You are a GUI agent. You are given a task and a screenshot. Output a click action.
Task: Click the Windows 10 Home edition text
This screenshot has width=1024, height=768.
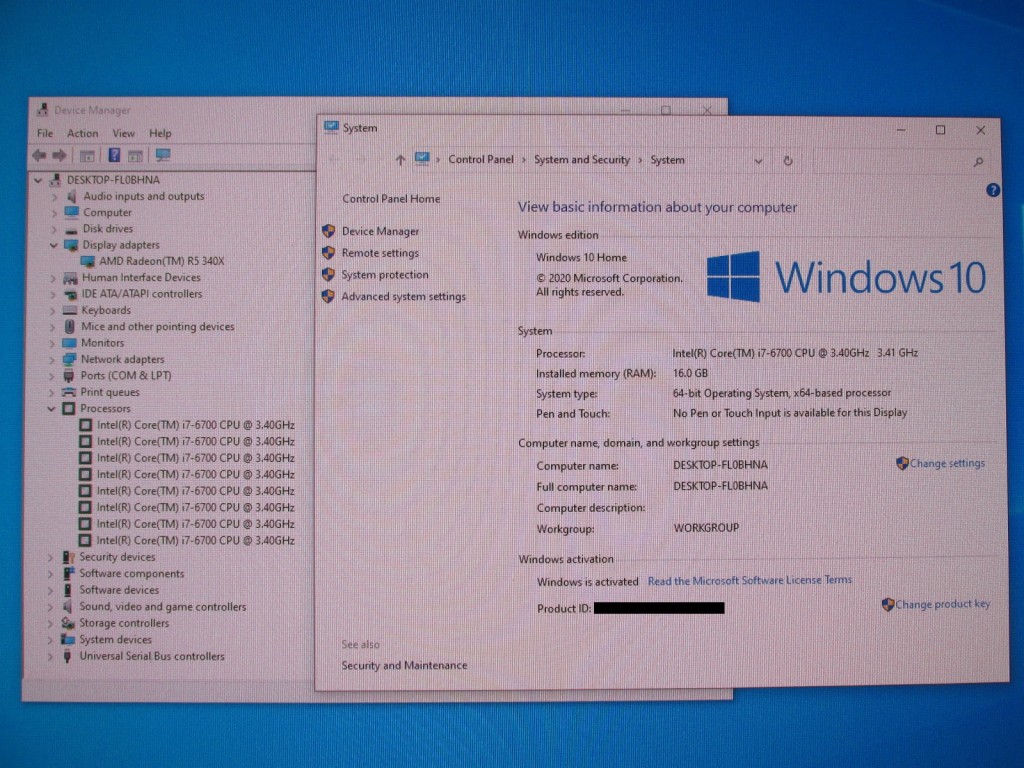tap(581, 257)
